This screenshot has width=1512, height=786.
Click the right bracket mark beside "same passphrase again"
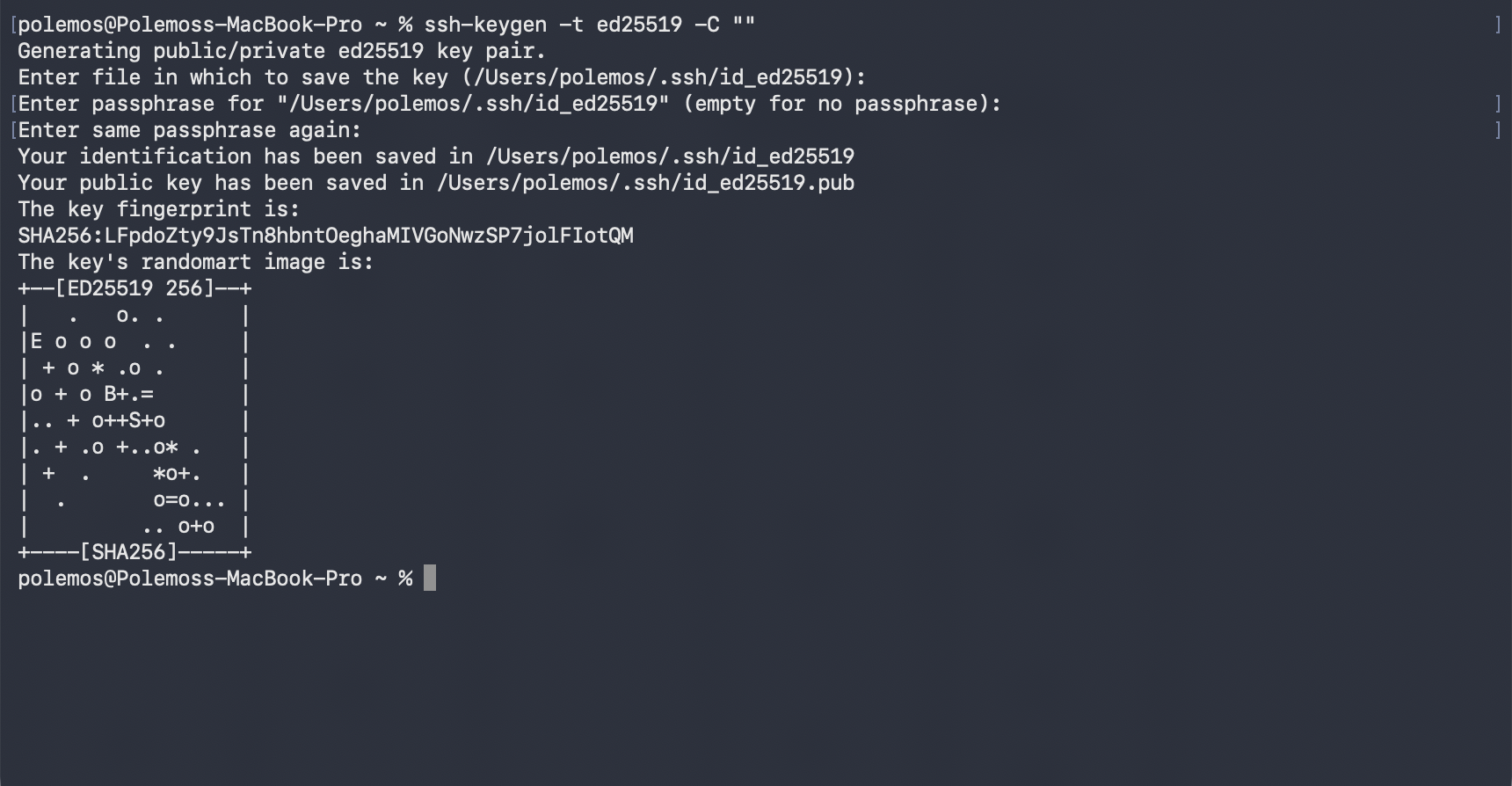click(x=1498, y=130)
